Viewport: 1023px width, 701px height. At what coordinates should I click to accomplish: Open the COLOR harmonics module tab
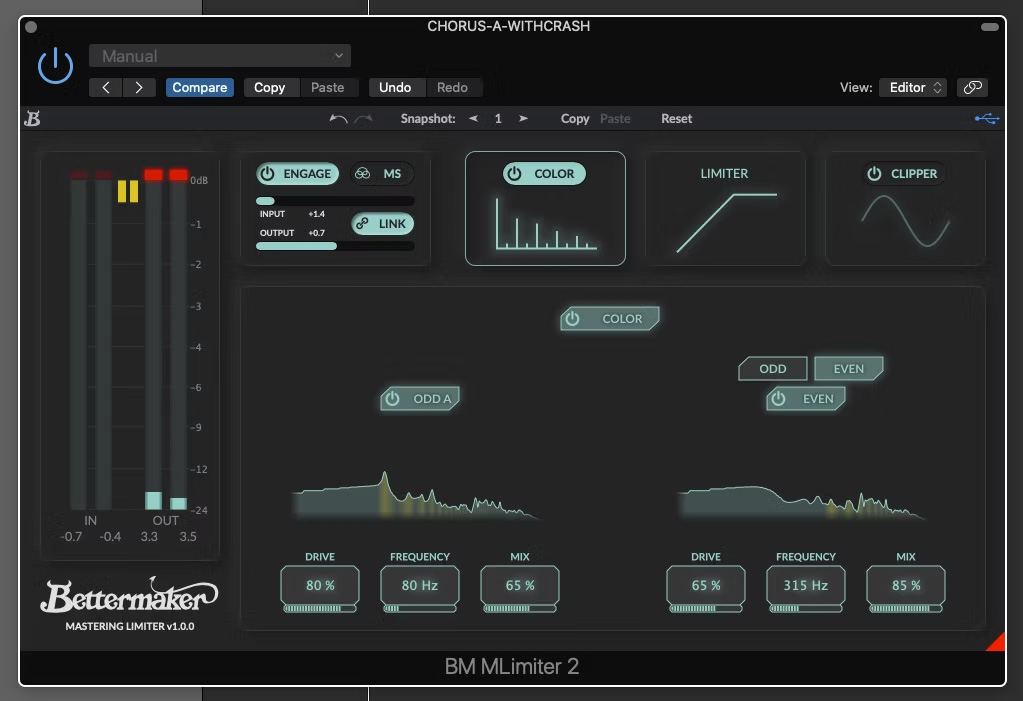point(545,224)
